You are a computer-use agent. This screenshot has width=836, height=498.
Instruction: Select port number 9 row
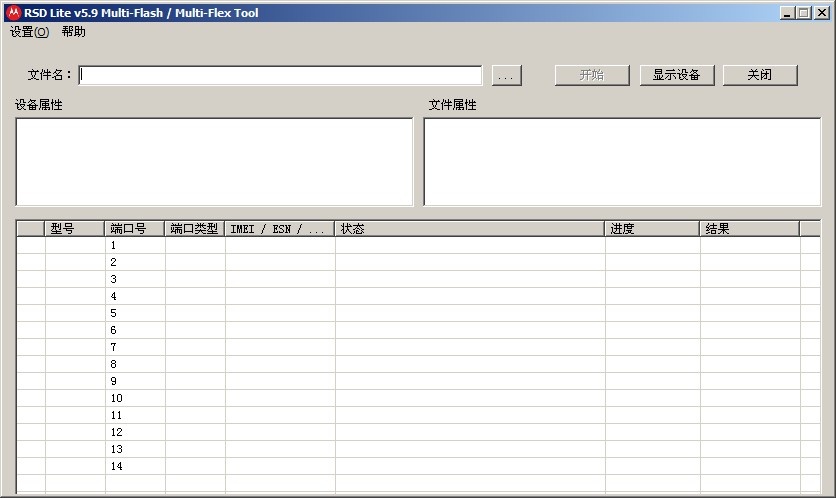click(419, 382)
